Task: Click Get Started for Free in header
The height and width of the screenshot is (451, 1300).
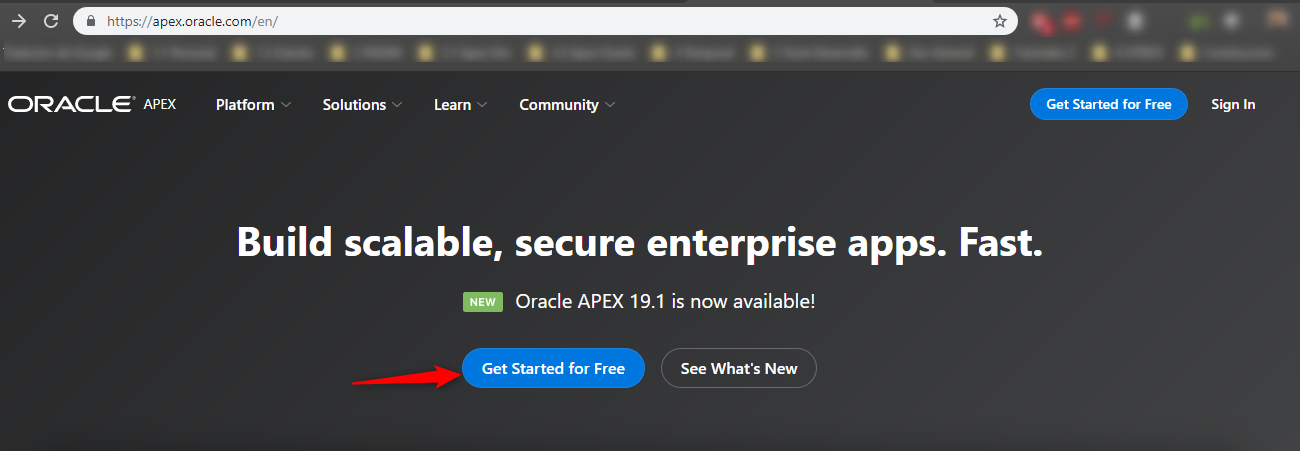Action: point(1108,104)
